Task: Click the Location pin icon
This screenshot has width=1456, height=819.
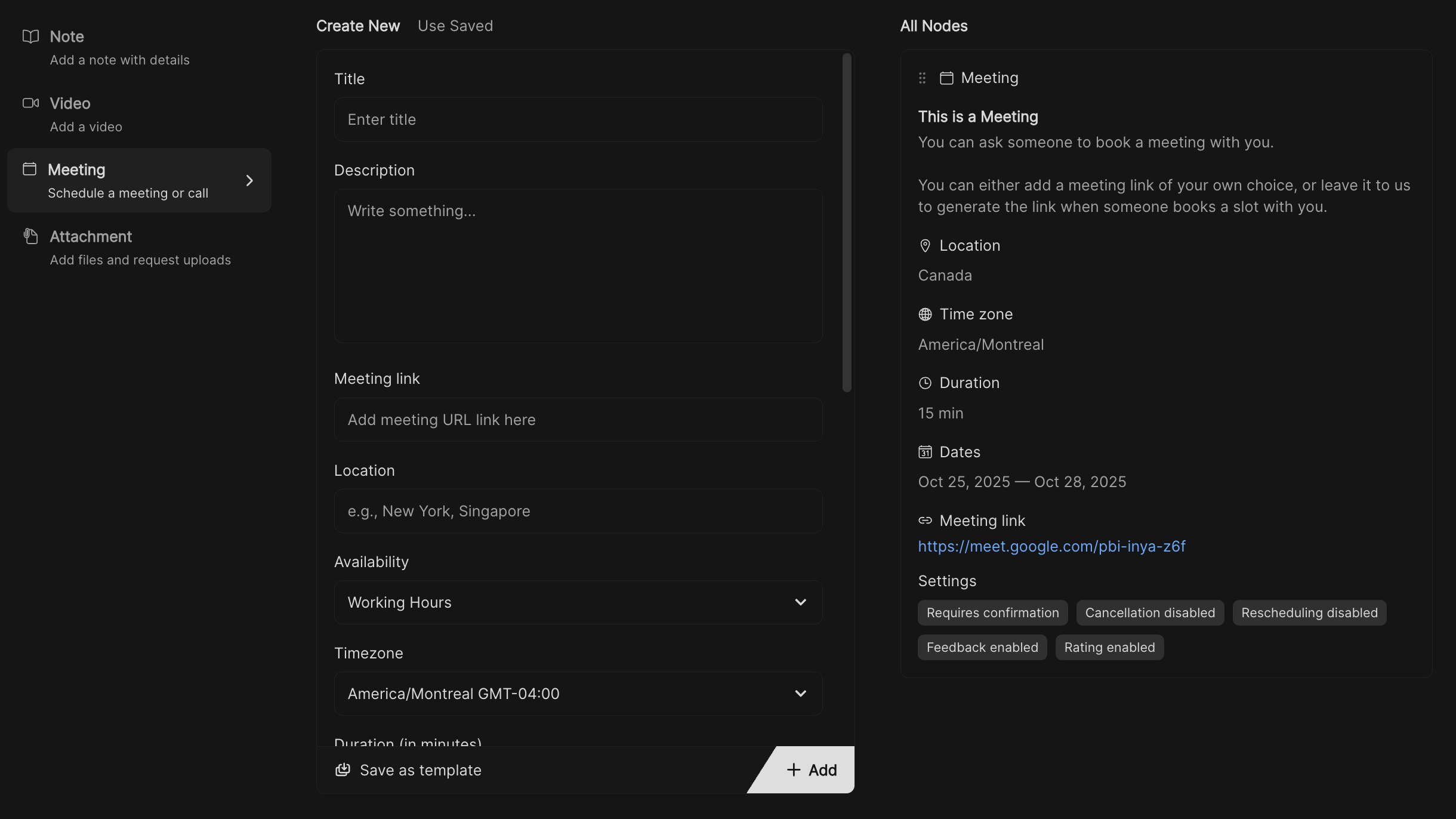Action: coord(925,246)
